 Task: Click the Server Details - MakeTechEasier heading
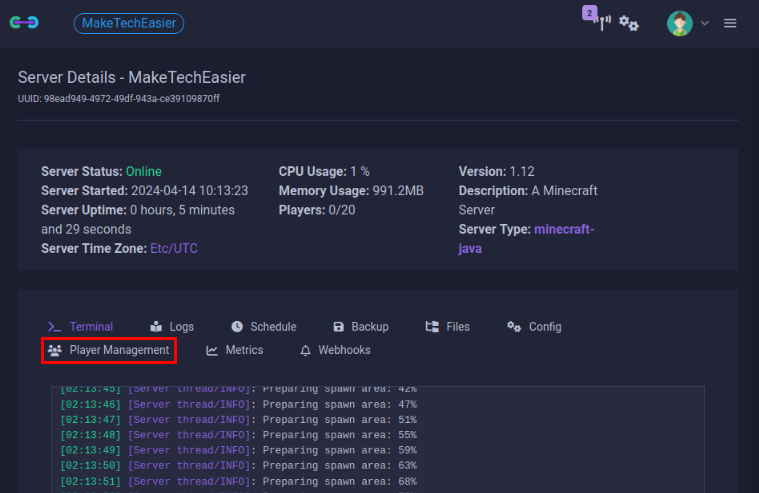point(132,77)
